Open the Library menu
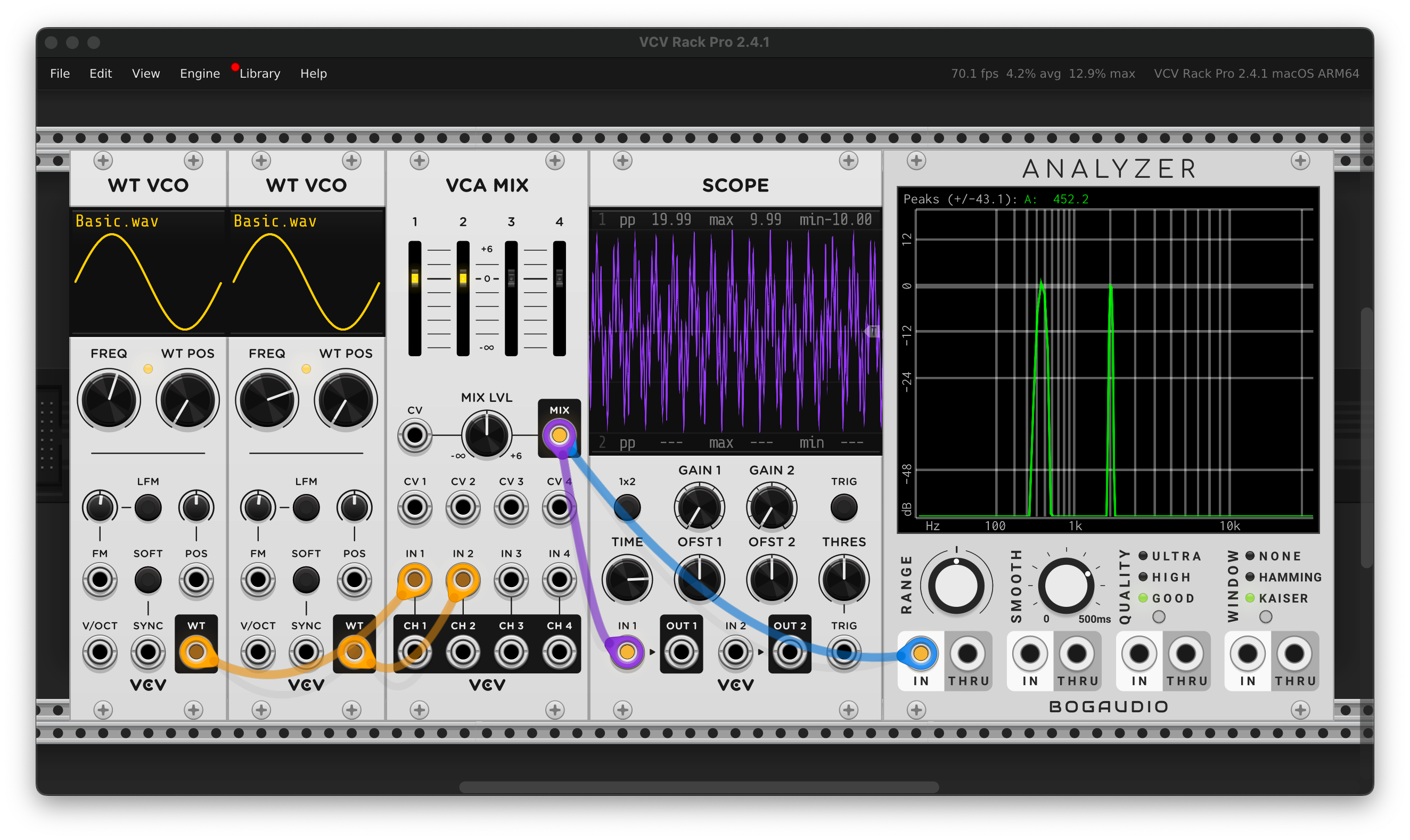 260,73
